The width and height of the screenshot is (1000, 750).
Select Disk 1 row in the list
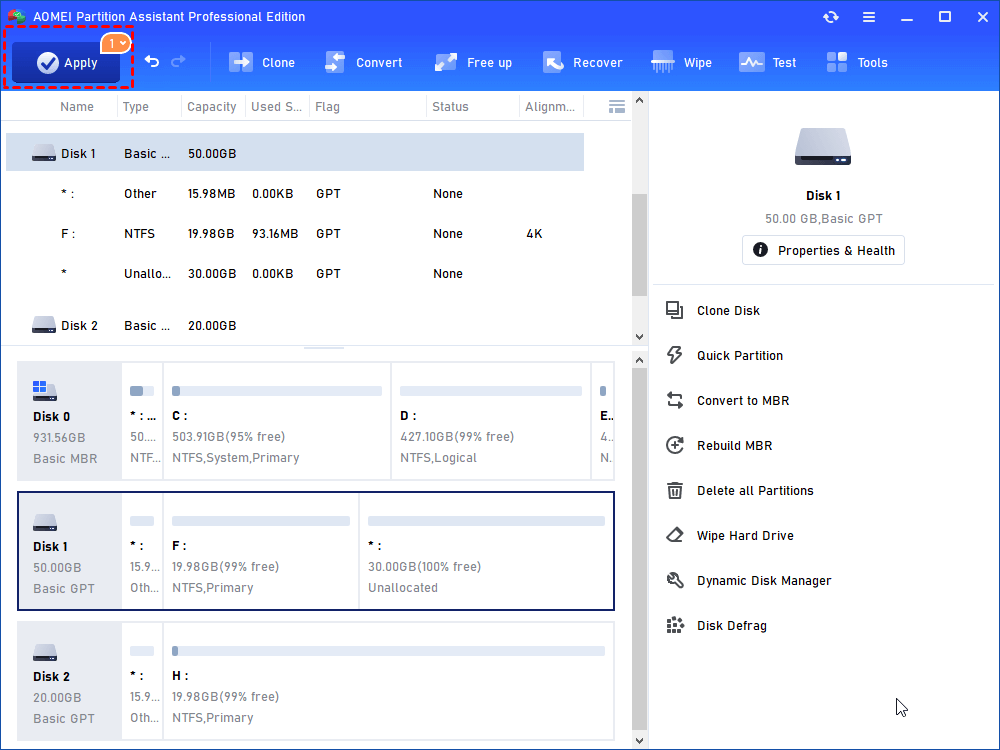point(295,152)
